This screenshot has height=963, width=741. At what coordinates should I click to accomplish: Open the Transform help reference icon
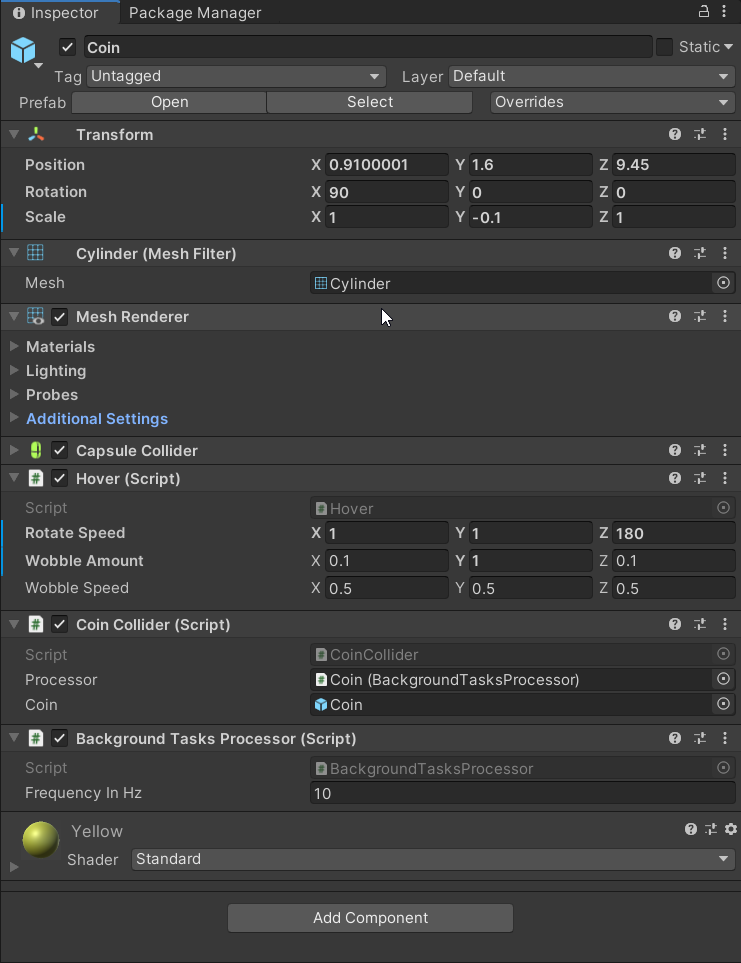tap(675, 135)
